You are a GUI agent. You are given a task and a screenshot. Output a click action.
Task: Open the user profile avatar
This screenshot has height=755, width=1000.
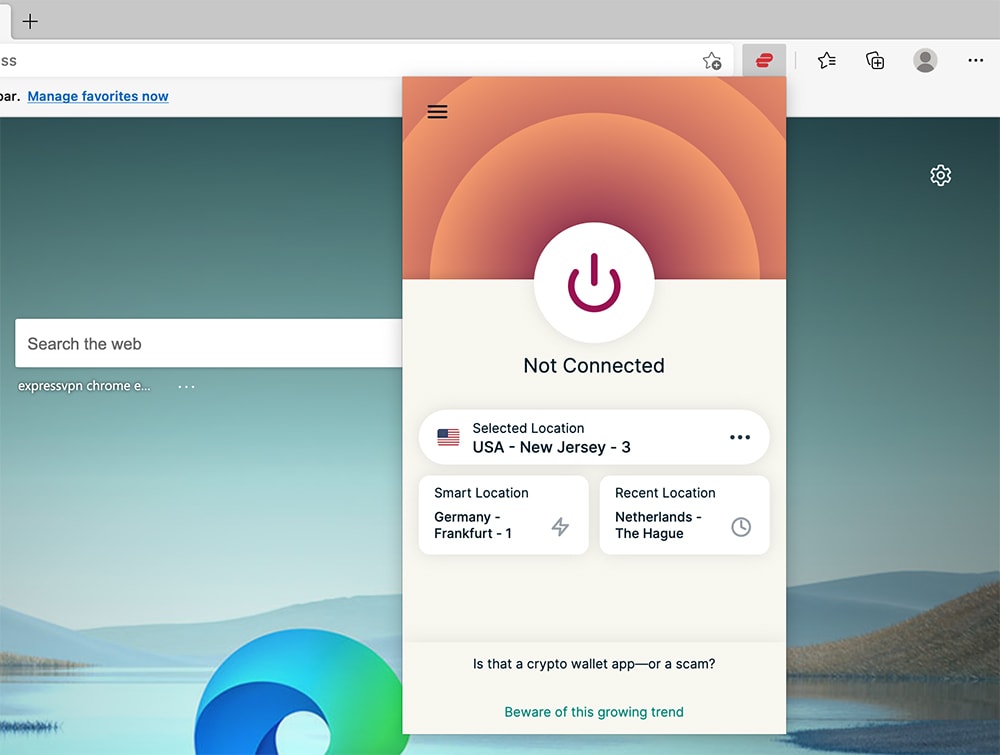pos(925,61)
